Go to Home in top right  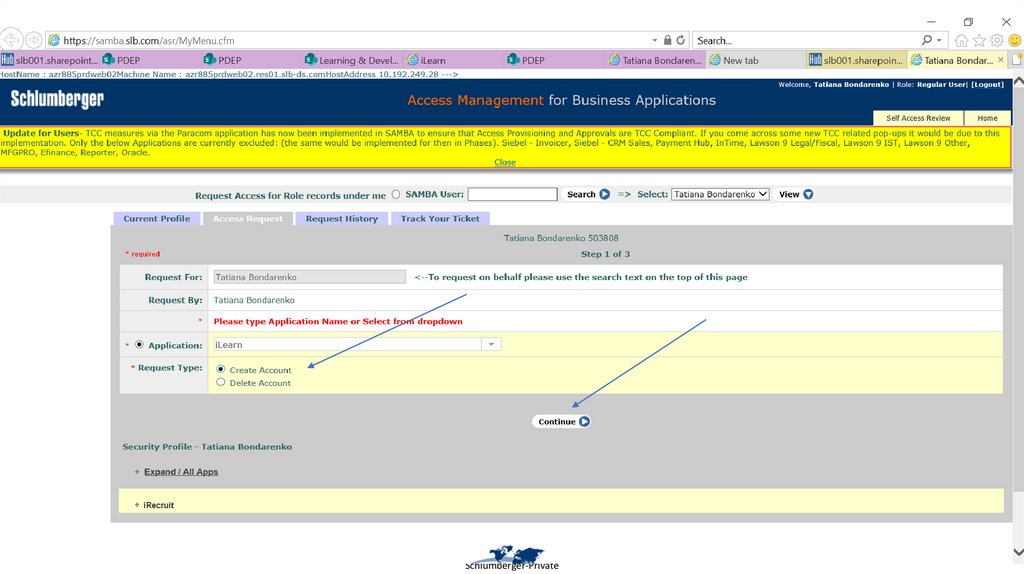tap(987, 118)
